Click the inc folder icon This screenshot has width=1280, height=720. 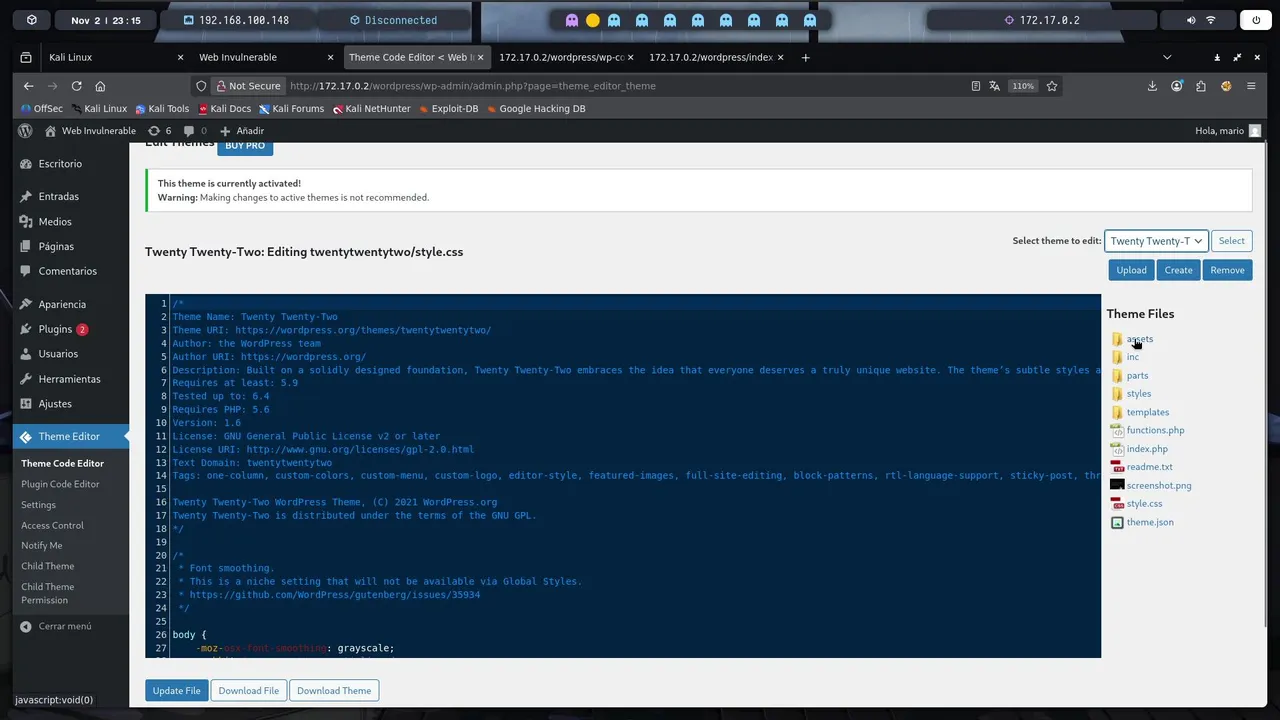[1117, 357]
